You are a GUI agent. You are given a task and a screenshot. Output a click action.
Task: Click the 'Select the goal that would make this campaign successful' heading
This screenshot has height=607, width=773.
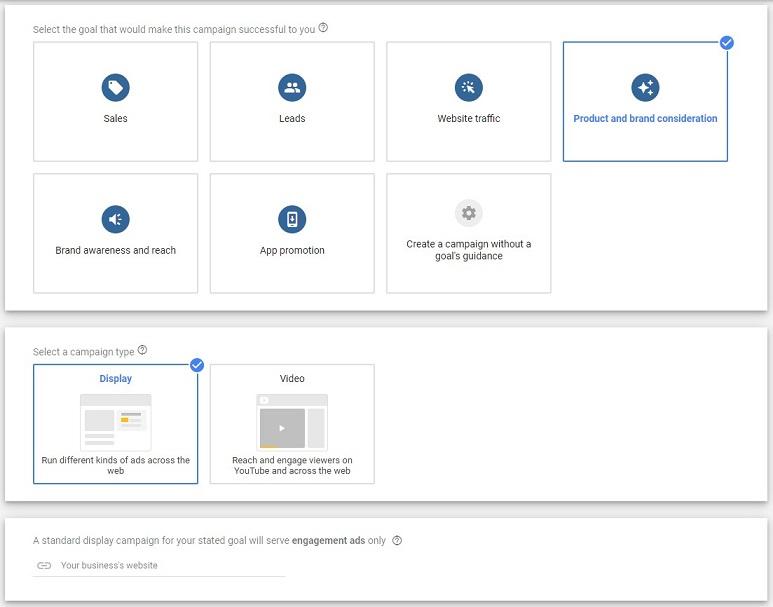(x=174, y=29)
